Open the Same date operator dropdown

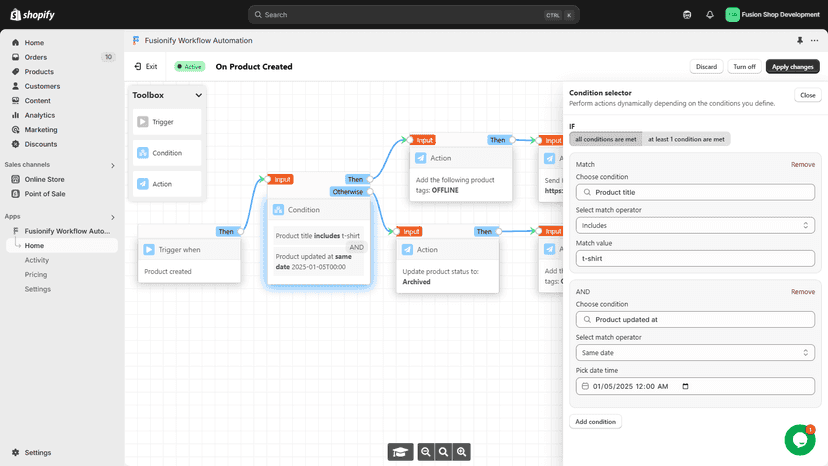695,353
